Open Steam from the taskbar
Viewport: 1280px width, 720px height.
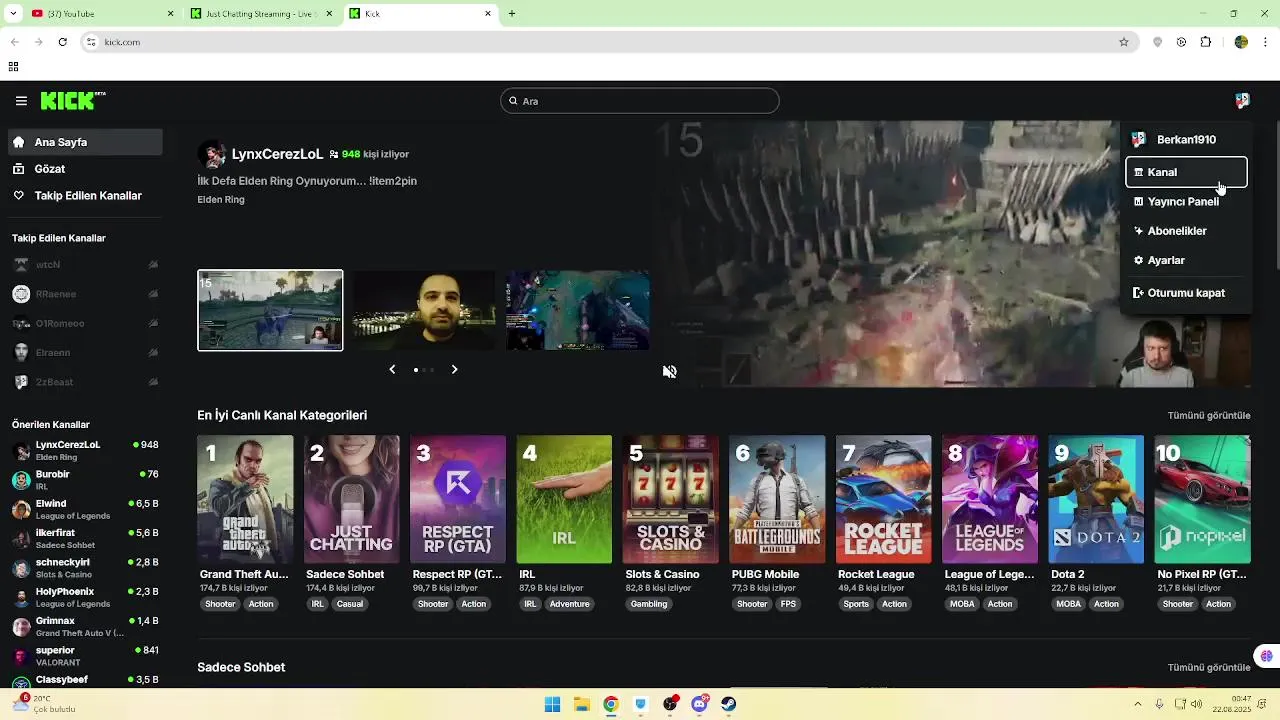(729, 704)
